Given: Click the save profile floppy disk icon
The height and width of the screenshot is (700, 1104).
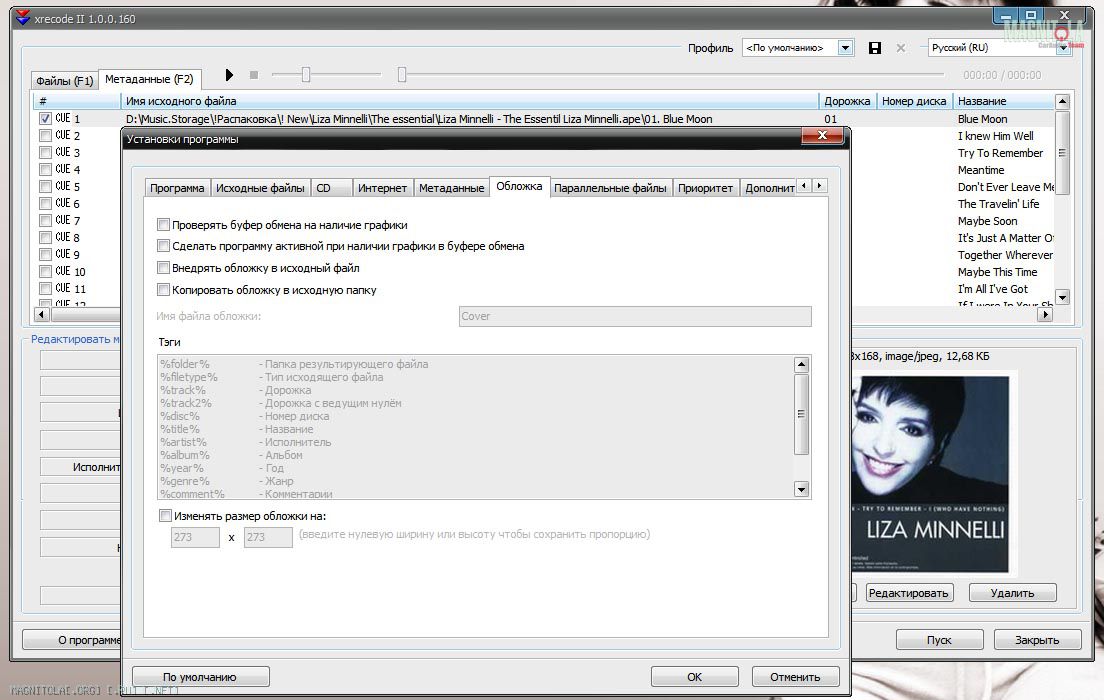Looking at the screenshot, I should [x=875, y=48].
